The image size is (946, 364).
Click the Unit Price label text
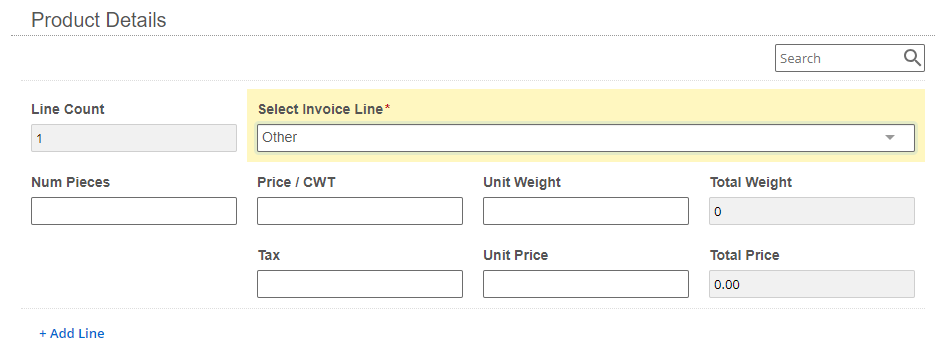click(x=516, y=255)
